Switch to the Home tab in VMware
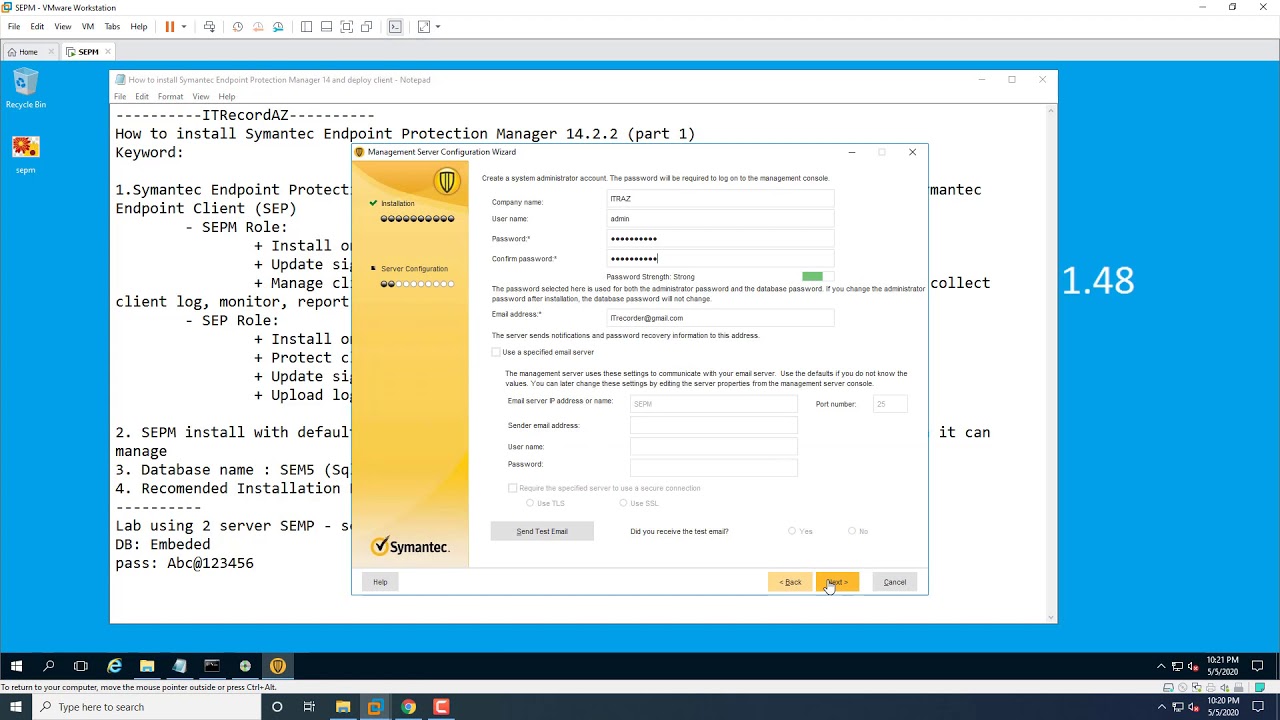1280x720 pixels. click(28, 52)
